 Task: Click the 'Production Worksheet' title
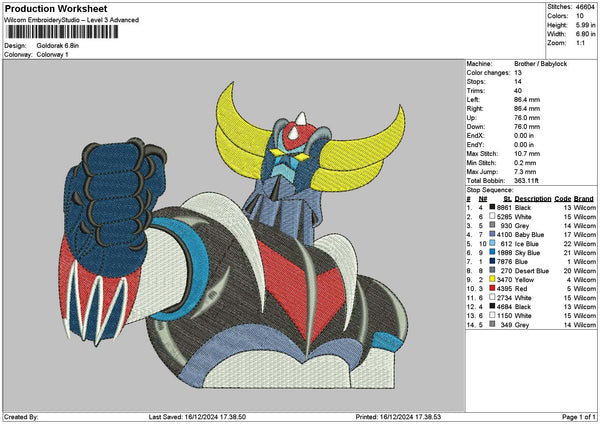[56, 9]
